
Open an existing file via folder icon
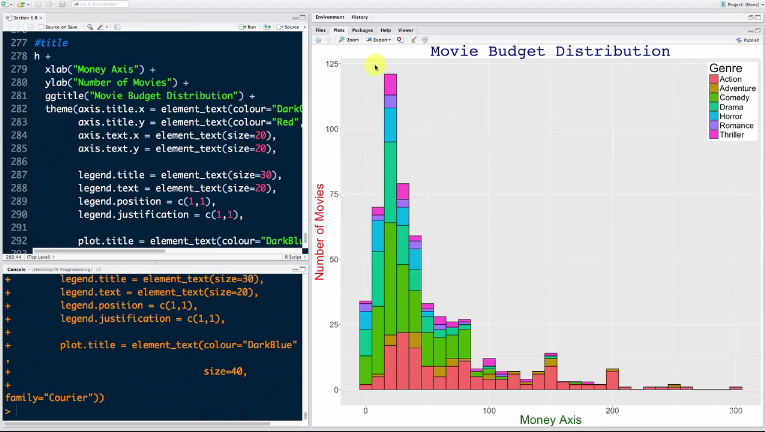[x=20, y=4]
